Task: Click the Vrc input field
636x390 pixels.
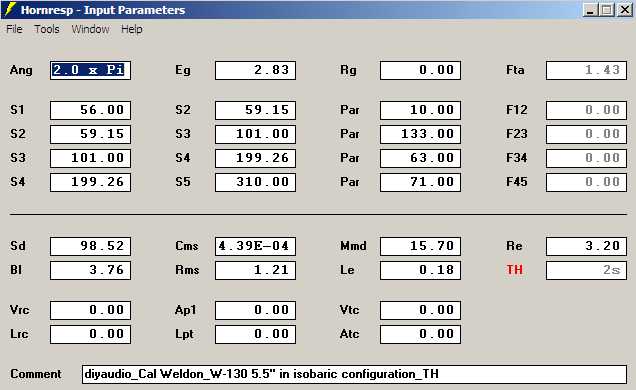Action: (x=90, y=310)
